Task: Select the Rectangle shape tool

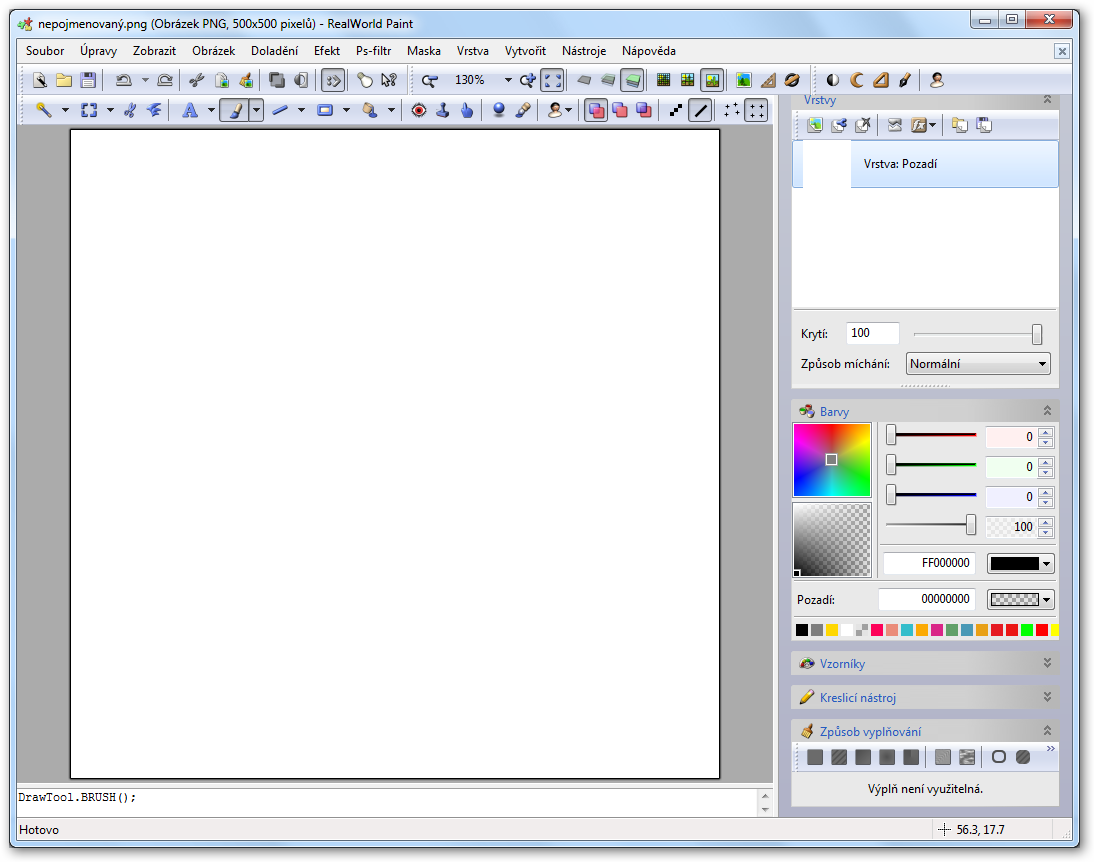Action: point(325,110)
